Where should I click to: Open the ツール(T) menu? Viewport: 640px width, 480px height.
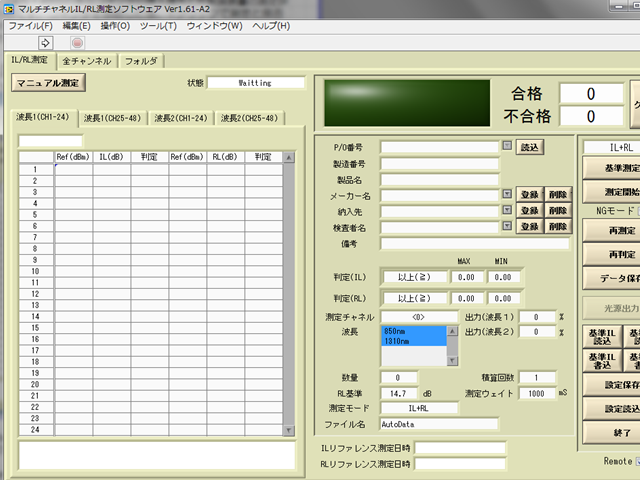158,26
